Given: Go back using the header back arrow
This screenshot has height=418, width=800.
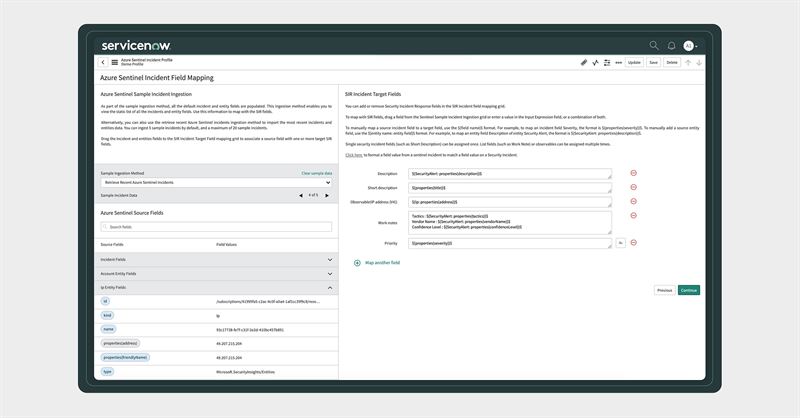Looking at the screenshot, I should [x=102, y=62].
